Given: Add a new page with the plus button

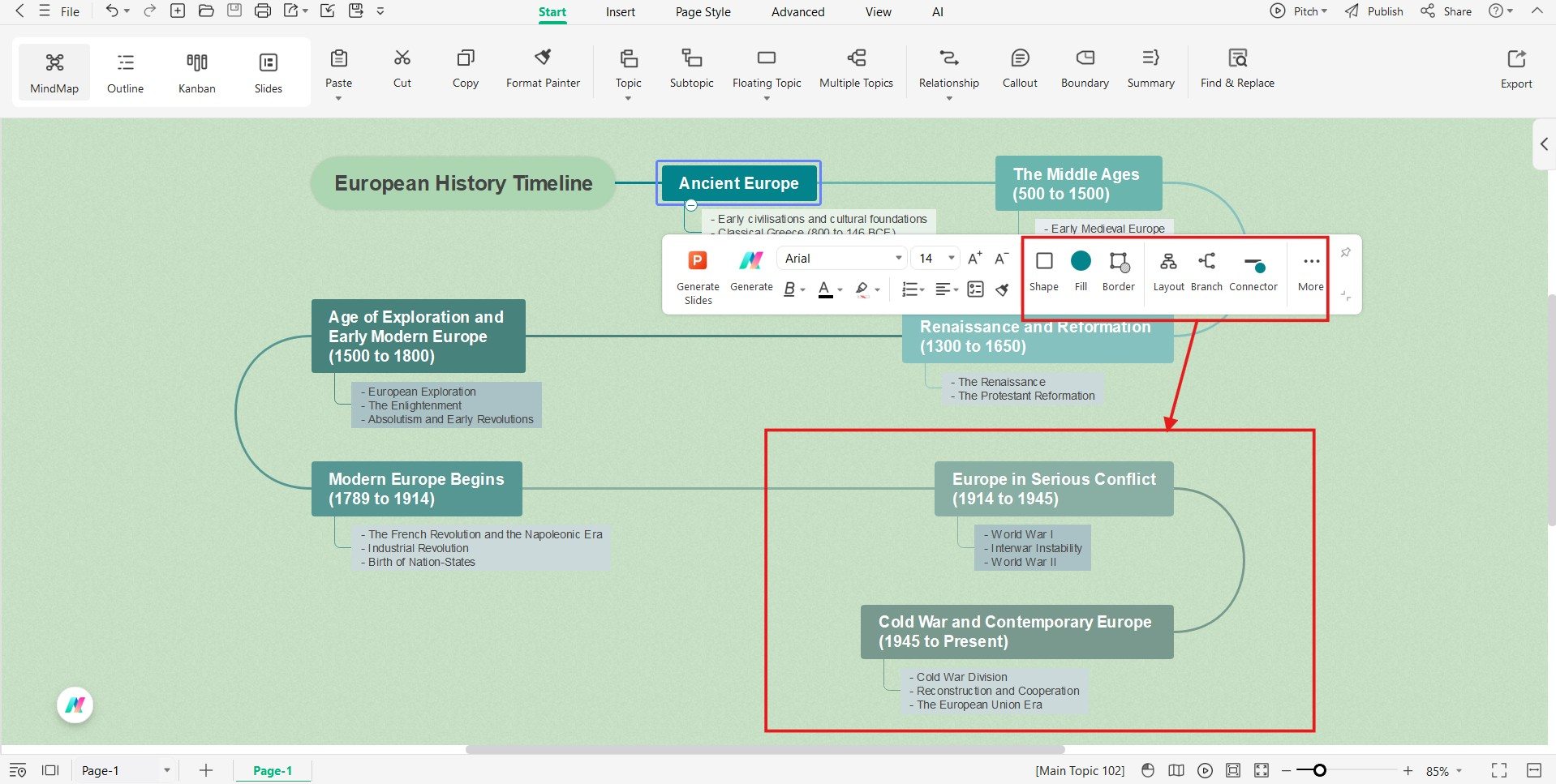Looking at the screenshot, I should click(206, 770).
